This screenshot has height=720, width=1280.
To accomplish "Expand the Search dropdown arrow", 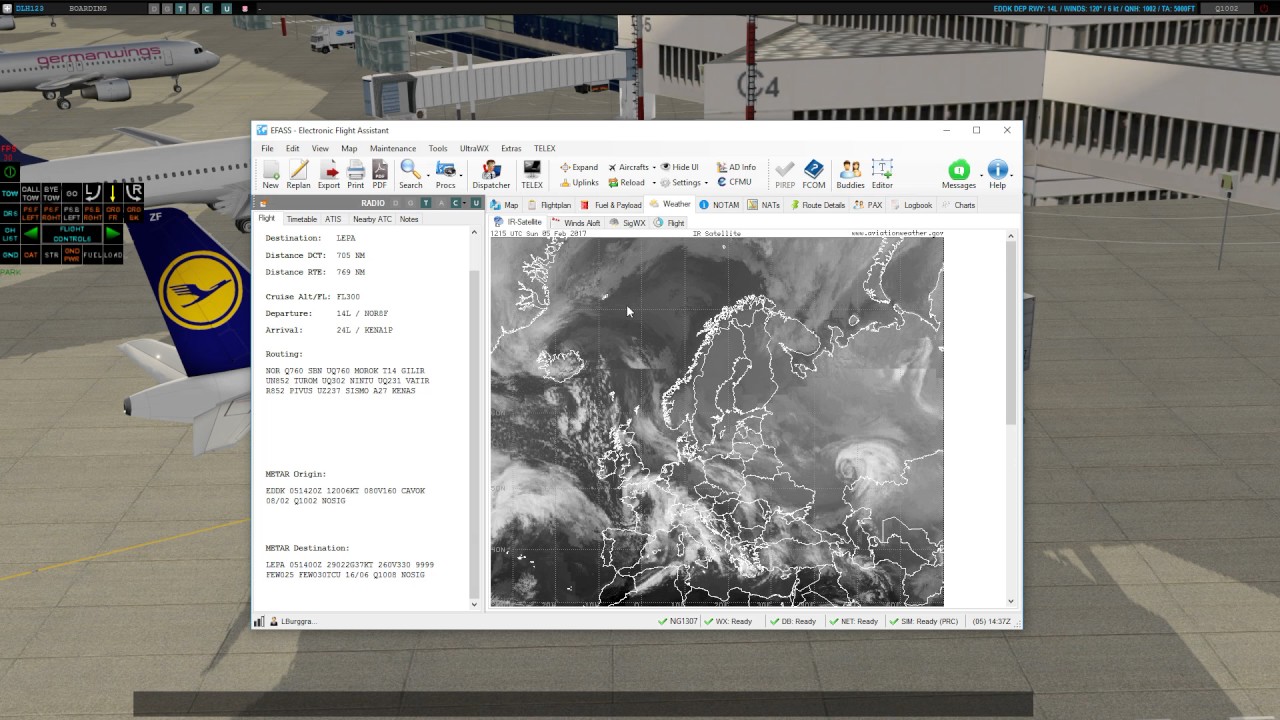I will (426, 174).
